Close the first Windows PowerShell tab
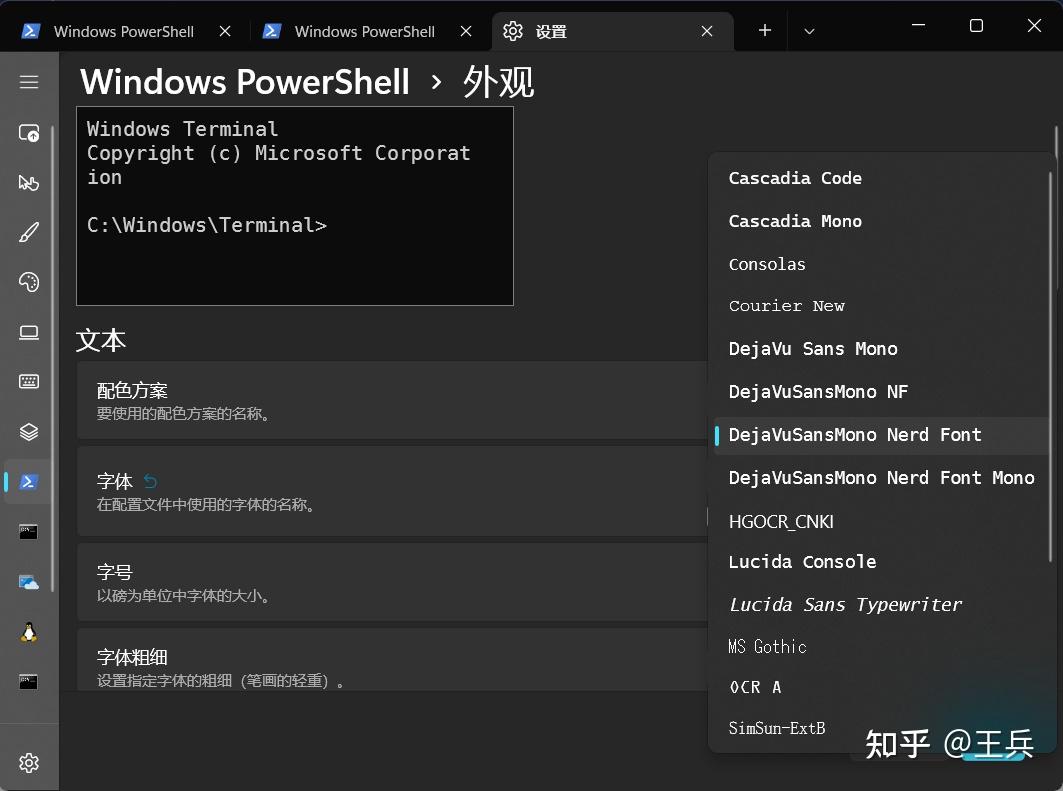Screen dimensions: 1063x791 225,31
